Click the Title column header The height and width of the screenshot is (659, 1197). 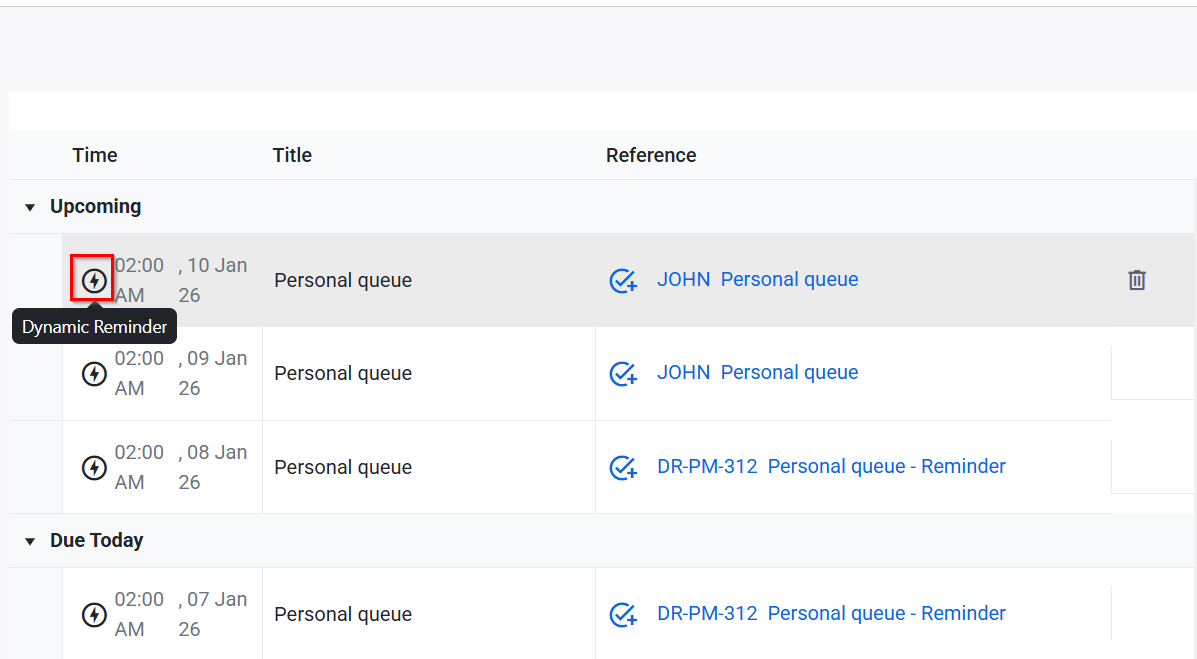[x=292, y=155]
